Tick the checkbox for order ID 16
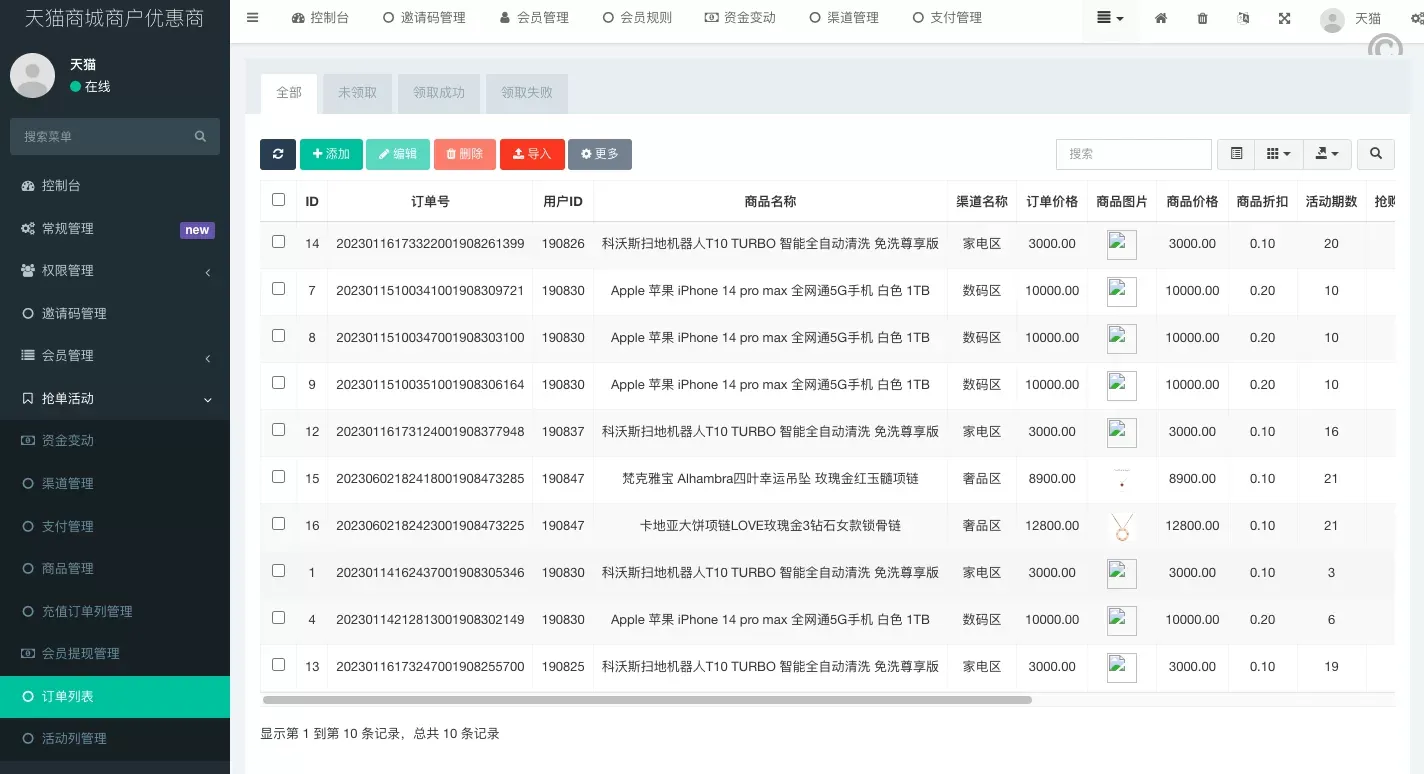This screenshot has height=774, width=1424. click(278, 524)
